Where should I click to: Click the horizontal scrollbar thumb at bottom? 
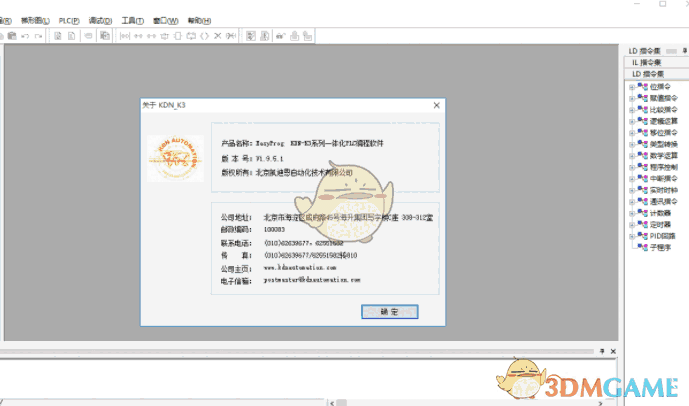[x=342, y=402]
